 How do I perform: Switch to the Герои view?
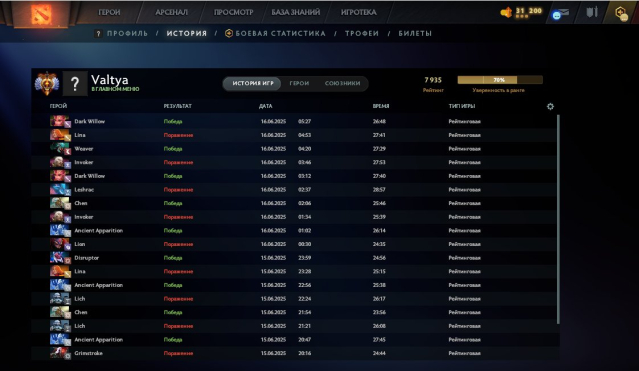point(299,83)
